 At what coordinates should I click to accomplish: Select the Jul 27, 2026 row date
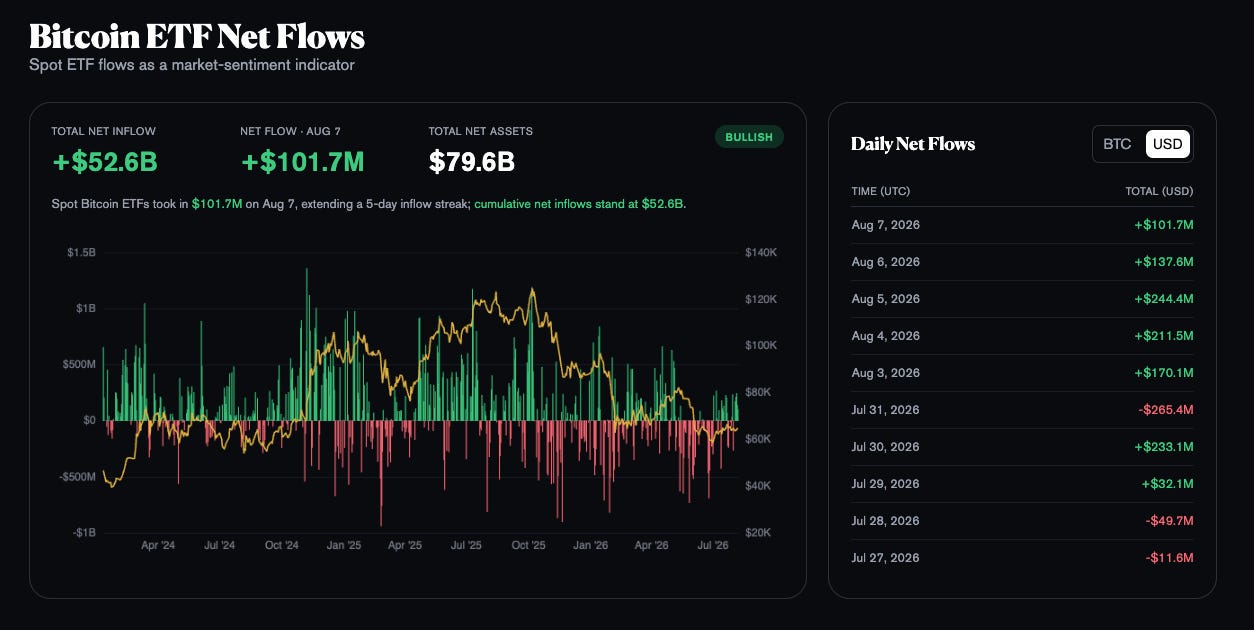885,558
